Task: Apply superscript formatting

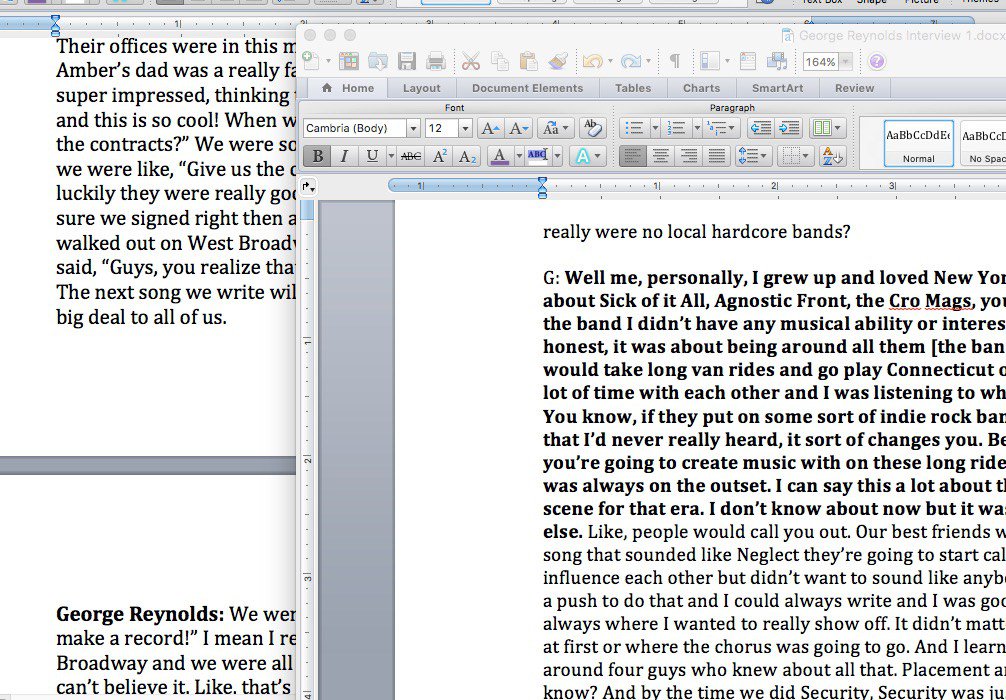Action: [439, 156]
